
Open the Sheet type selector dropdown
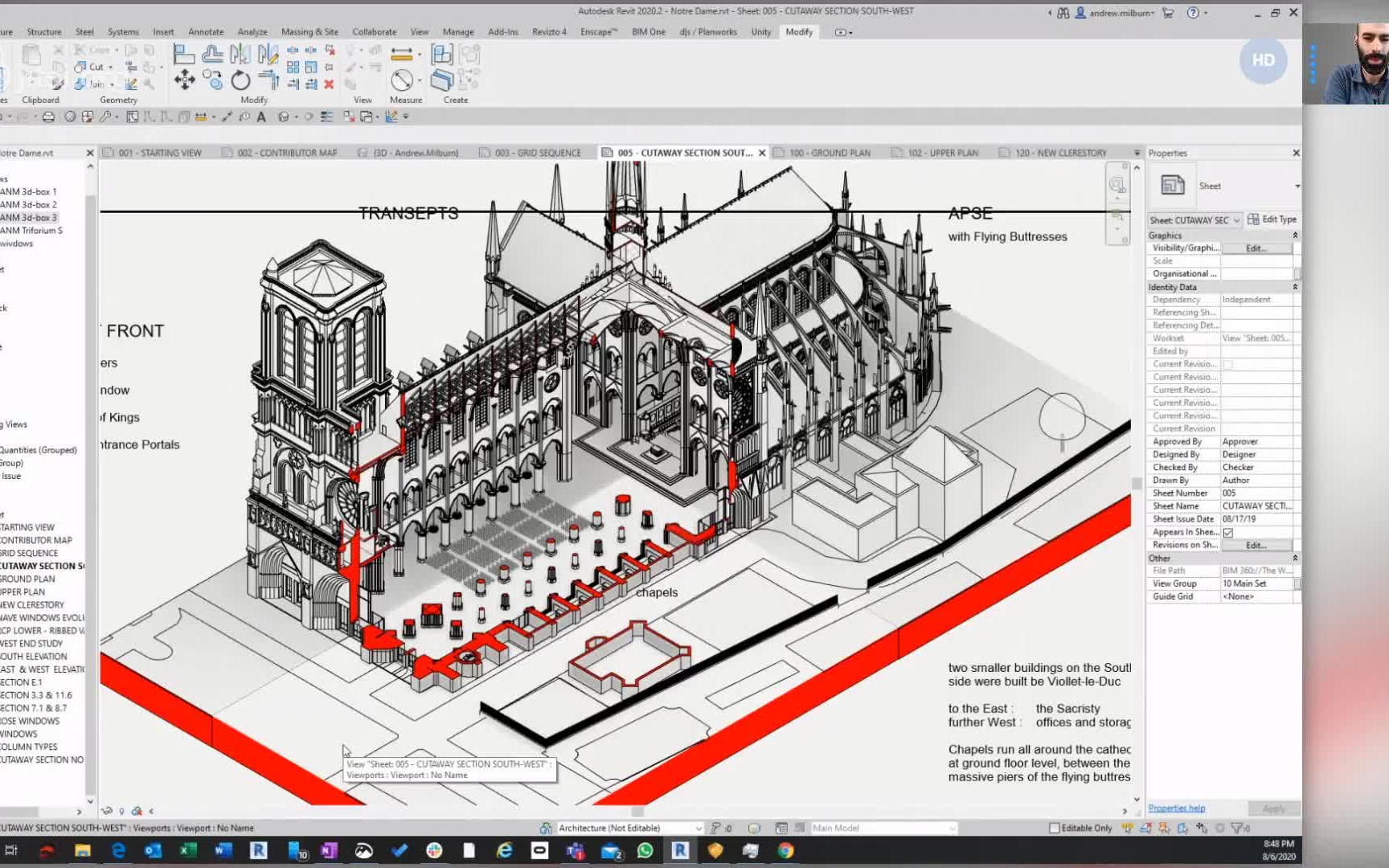pyautogui.click(x=1297, y=186)
